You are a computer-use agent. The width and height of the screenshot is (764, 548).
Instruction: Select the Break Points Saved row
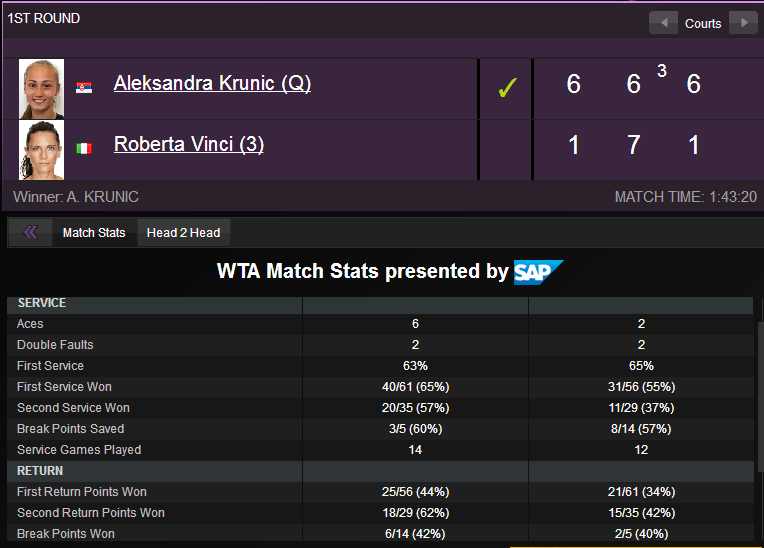point(380,429)
